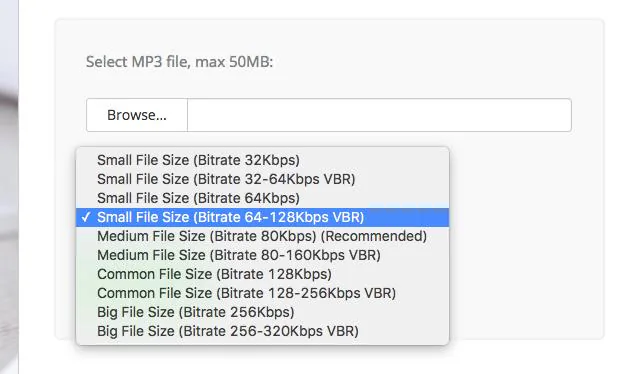The width and height of the screenshot is (640, 374).
Task: Choose Medium File Size 80Kbps (Recommended) option
Action: coord(262,236)
